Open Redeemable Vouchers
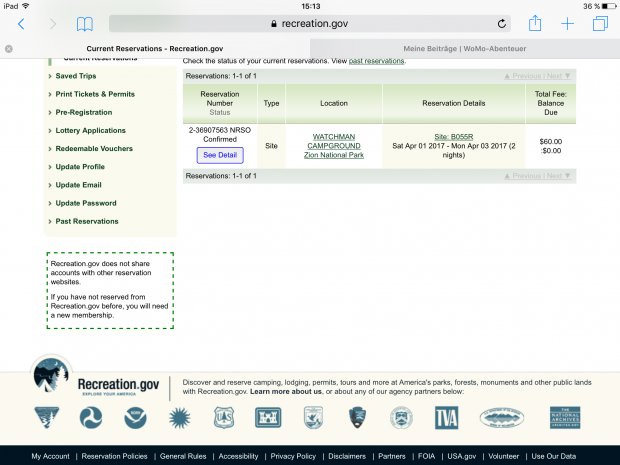 [94, 149]
